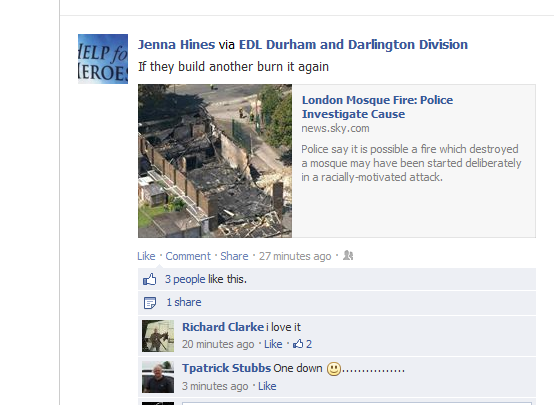Click the thumbs-up icon beside '3 people like this'
Viewport: 554px width, 405px height.
tap(149, 279)
